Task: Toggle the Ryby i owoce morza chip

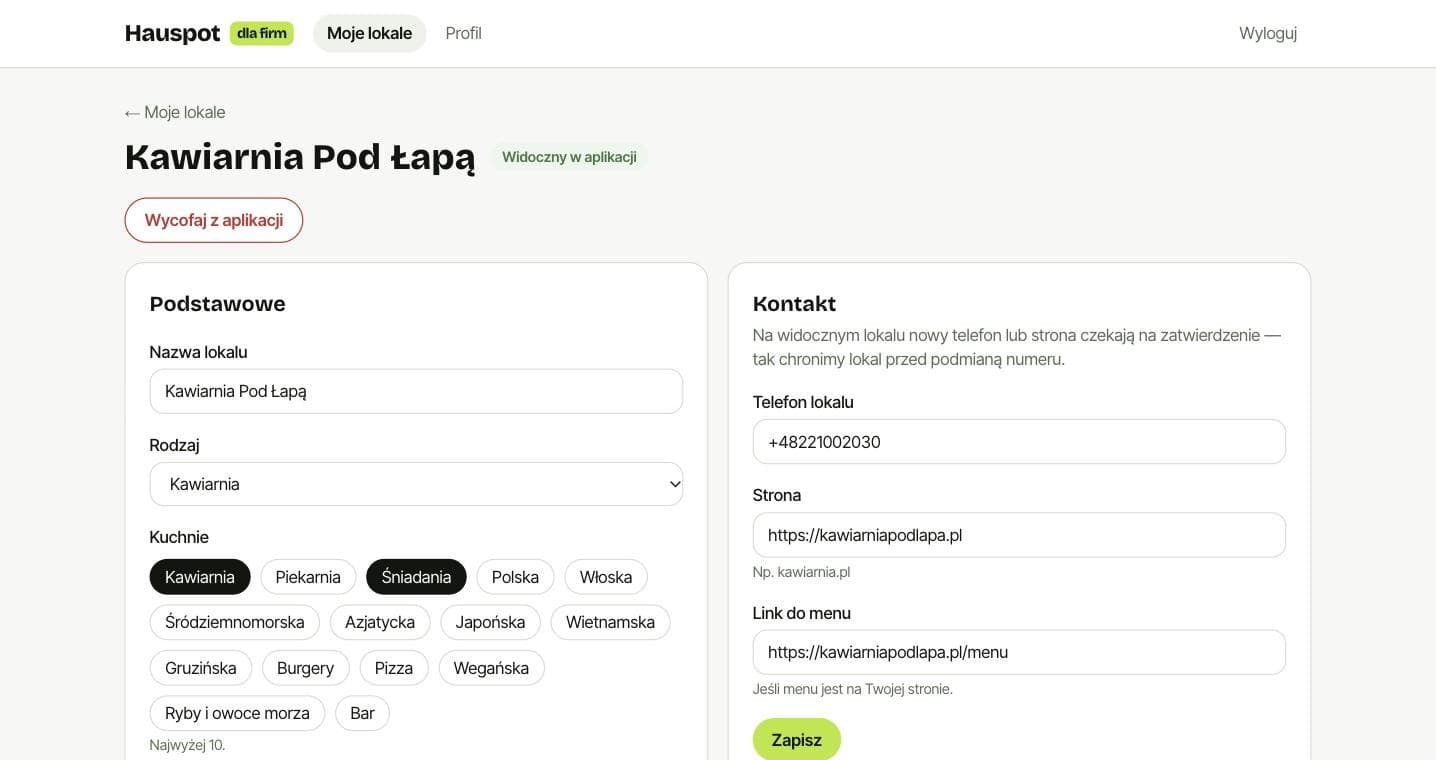Action: (237, 713)
